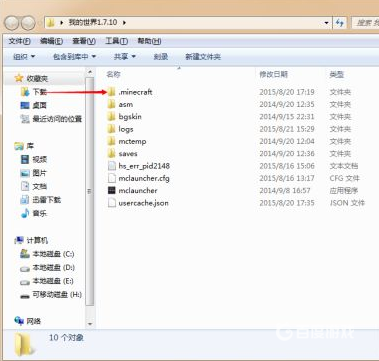The width and height of the screenshot is (379, 361).
Task: Open 包含到库中 dropdown
Action: (74, 57)
